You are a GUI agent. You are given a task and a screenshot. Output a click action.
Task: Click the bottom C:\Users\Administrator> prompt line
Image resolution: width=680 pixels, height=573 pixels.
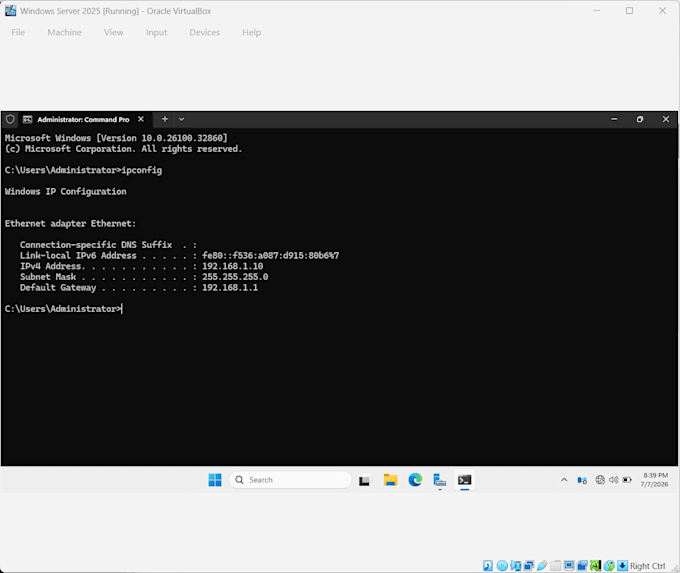tap(63, 309)
